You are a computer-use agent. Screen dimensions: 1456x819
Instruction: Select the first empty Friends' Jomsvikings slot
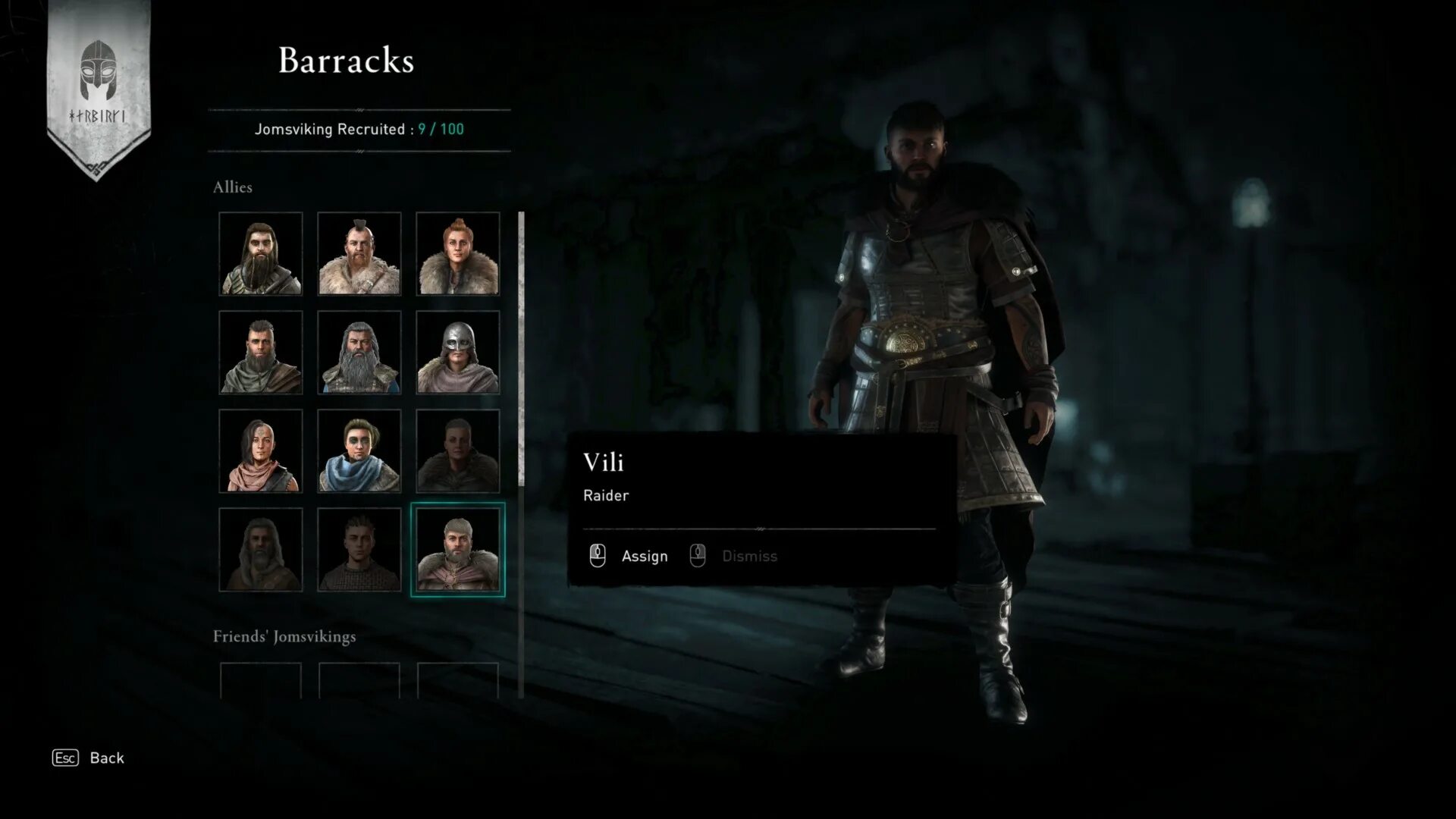pyautogui.click(x=261, y=681)
